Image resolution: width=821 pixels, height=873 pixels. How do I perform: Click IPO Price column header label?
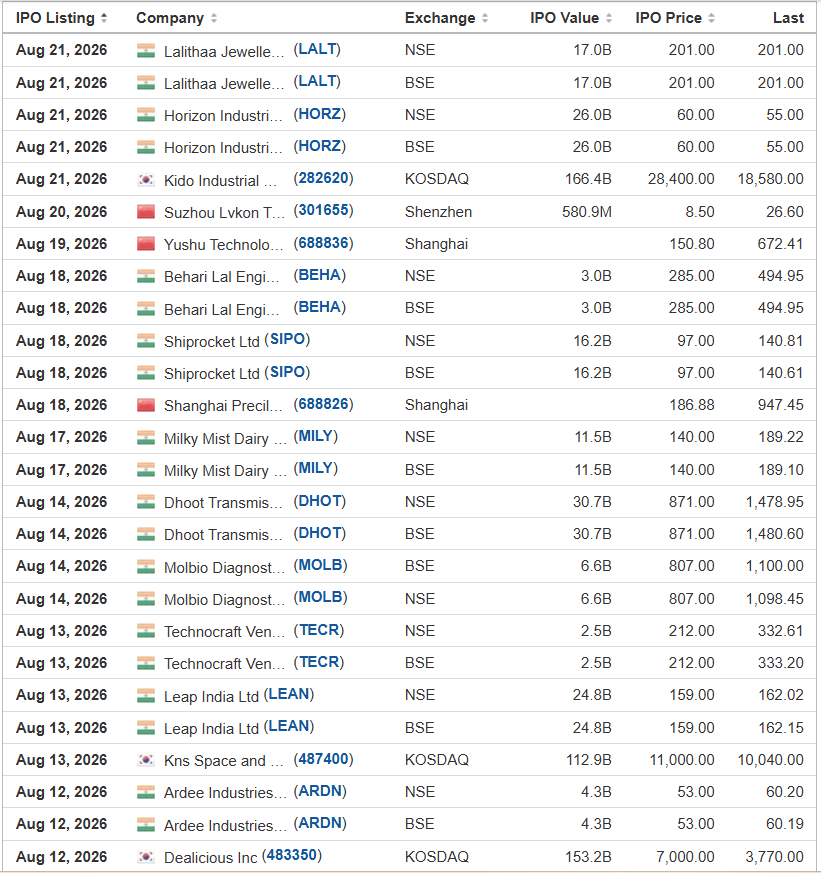(668, 18)
